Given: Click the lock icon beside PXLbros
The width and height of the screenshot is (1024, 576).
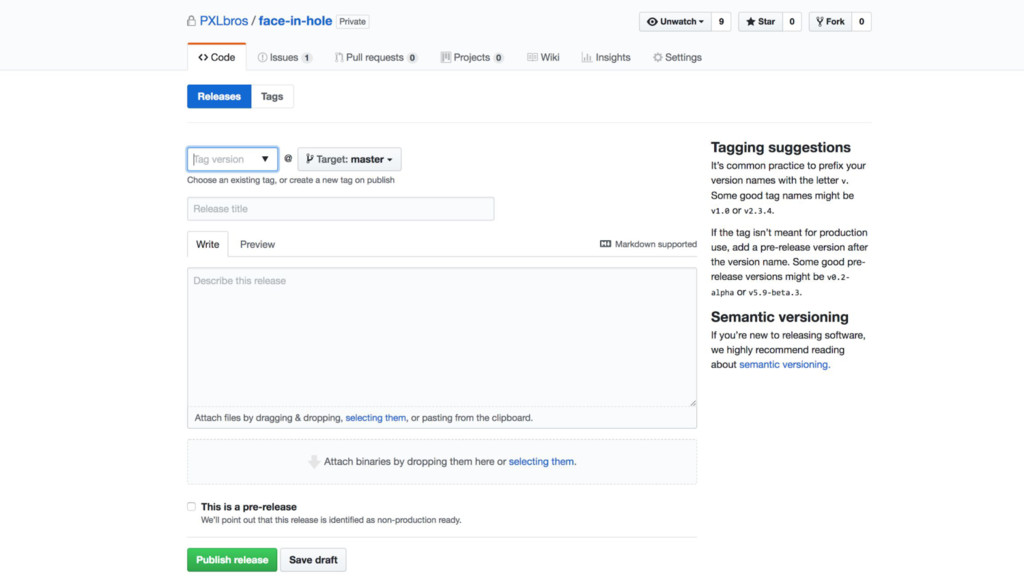Looking at the screenshot, I should [x=191, y=21].
